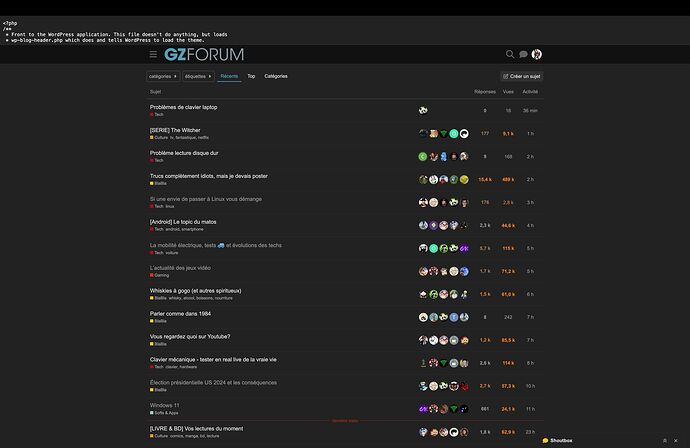The height and width of the screenshot is (448, 690).
Task: Open the [SERIE] The Witcher topic
Action: [x=175, y=130]
